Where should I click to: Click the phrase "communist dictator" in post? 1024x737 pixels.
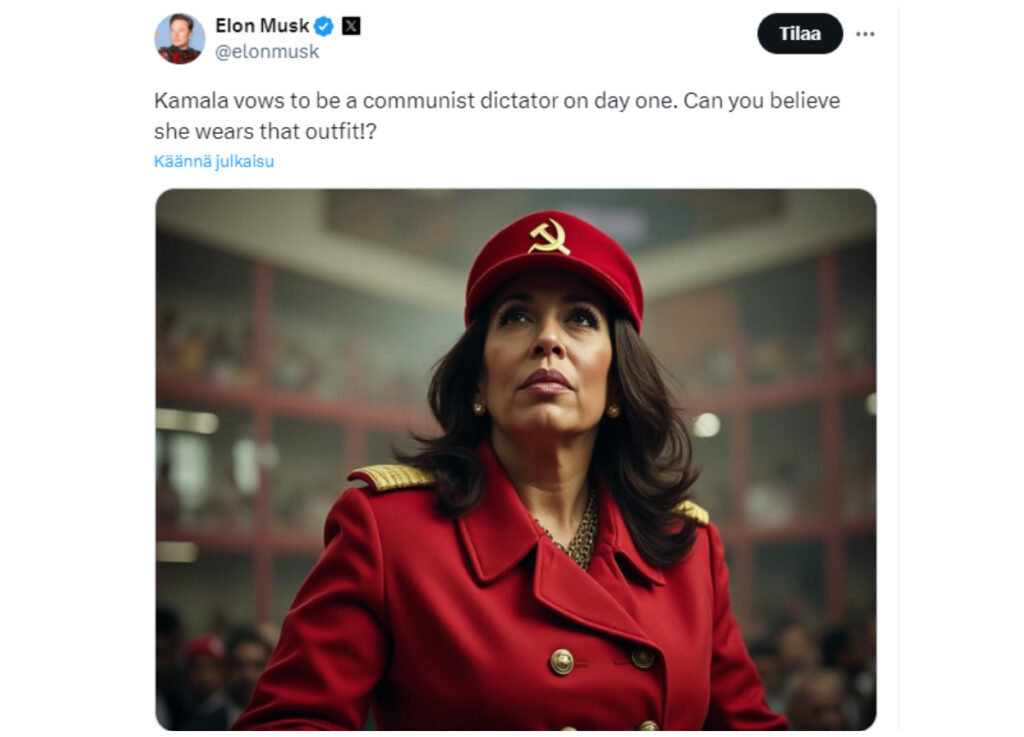click(x=461, y=101)
